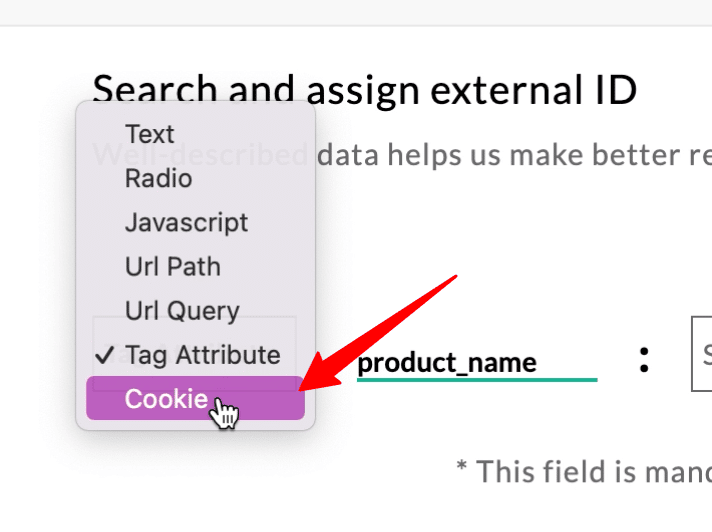
Task: Click the asterisk before This field
Action: coord(462,466)
